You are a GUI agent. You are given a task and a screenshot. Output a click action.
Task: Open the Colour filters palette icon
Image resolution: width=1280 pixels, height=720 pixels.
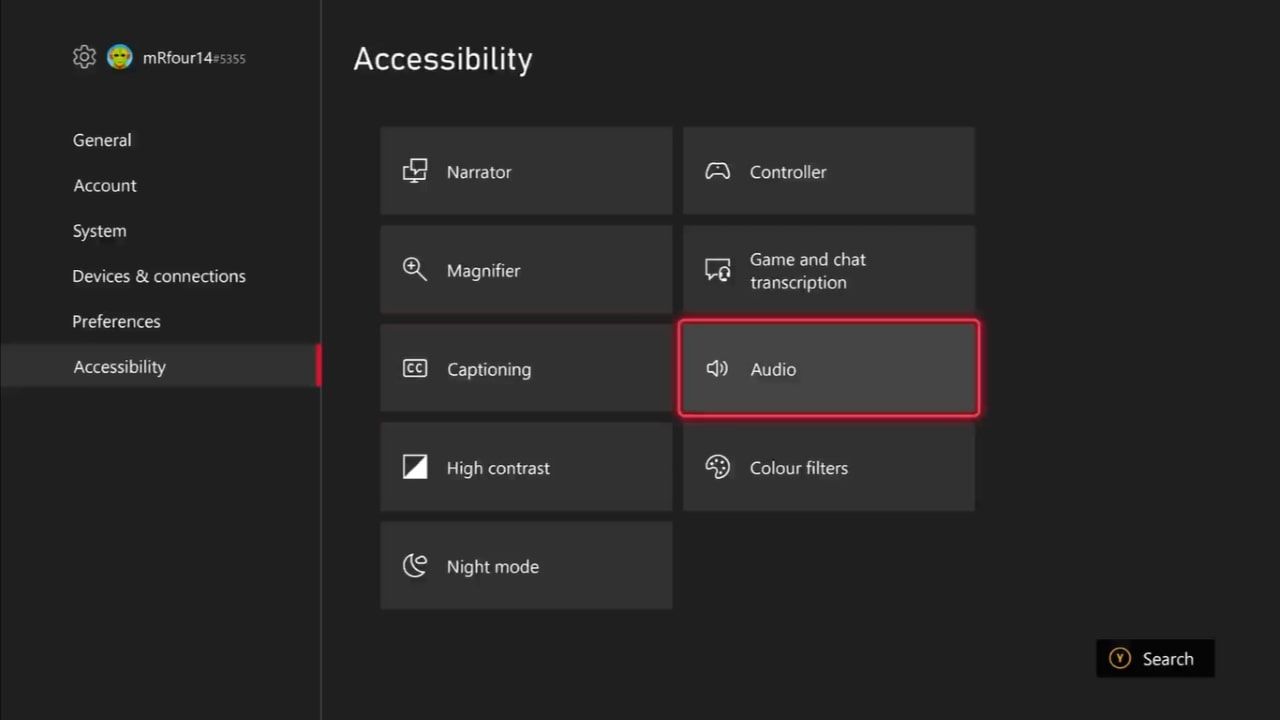[x=718, y=467]
